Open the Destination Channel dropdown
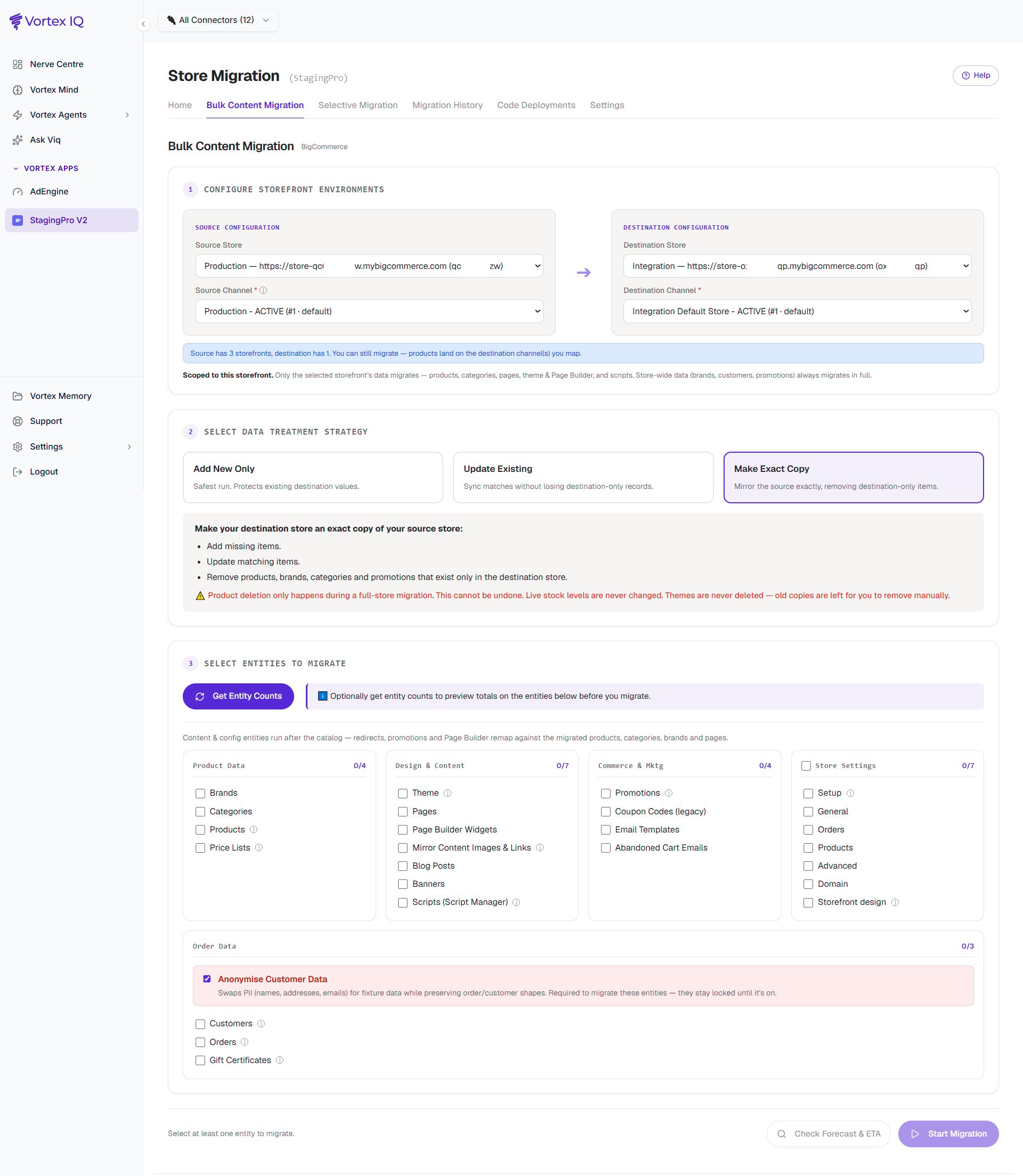1023x1176 pixels. [798, 312]
